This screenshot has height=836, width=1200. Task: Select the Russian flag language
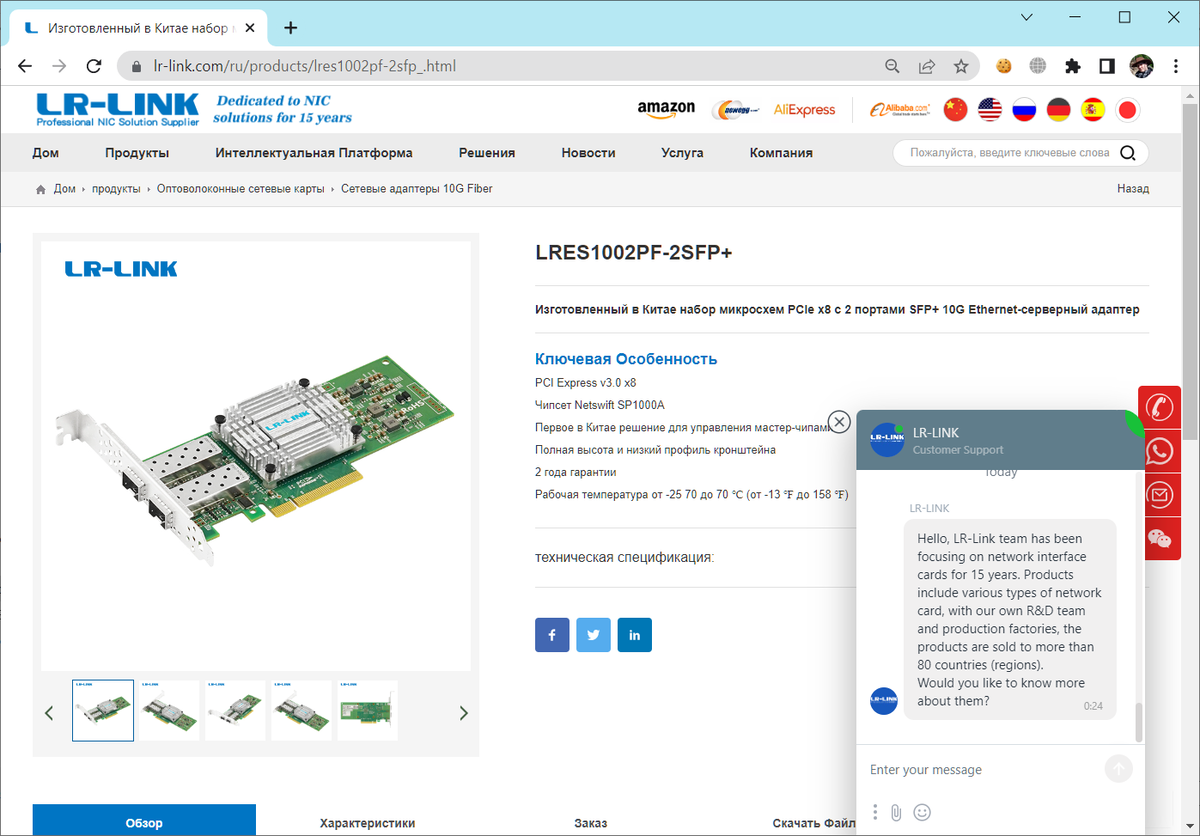tap(1024, 110)
